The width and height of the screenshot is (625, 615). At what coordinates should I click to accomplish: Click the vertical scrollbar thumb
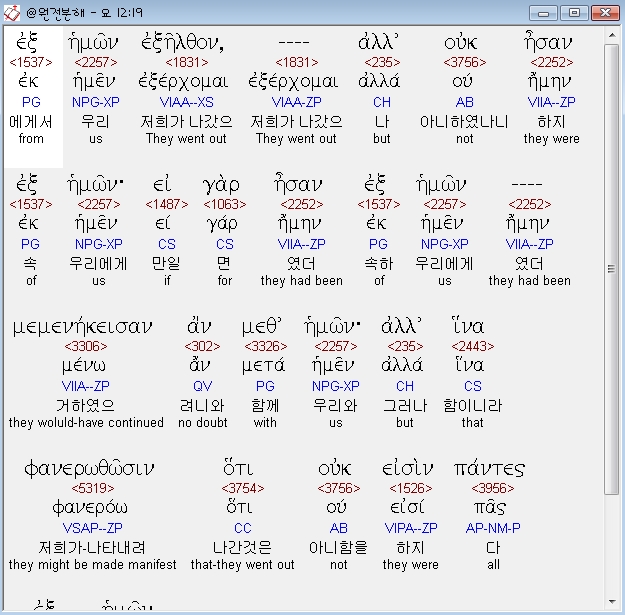(611, 269)
